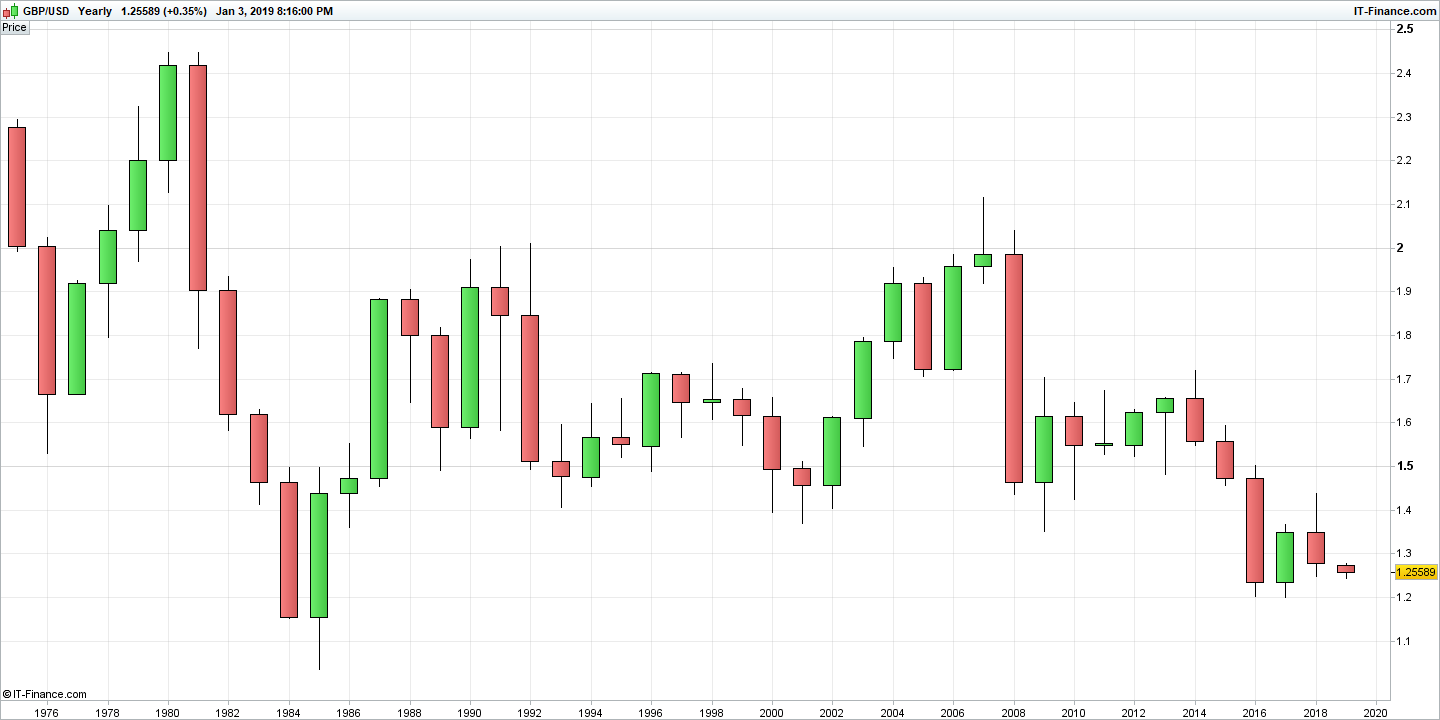Click the 1994 year label on time axis
This screenshot has height=720, width=1440.
pos(591,713)
